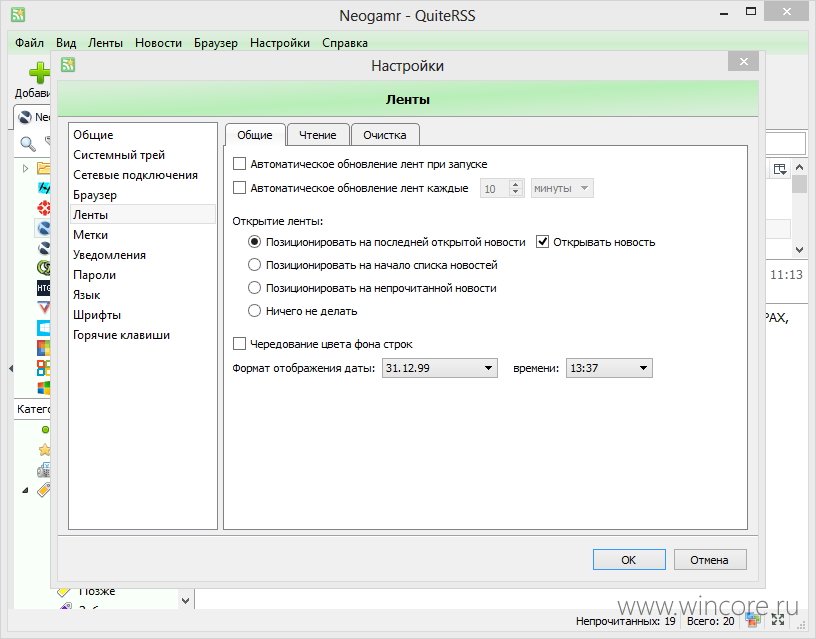Open 'Горячие клавиши' settings section
The image size is (816, 639).
click(x=143, y=335)
